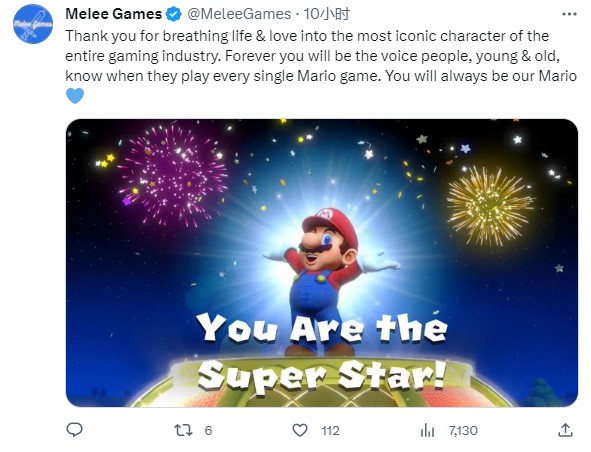Click the blue heart emoji in tweet

[x=75, y=96]
